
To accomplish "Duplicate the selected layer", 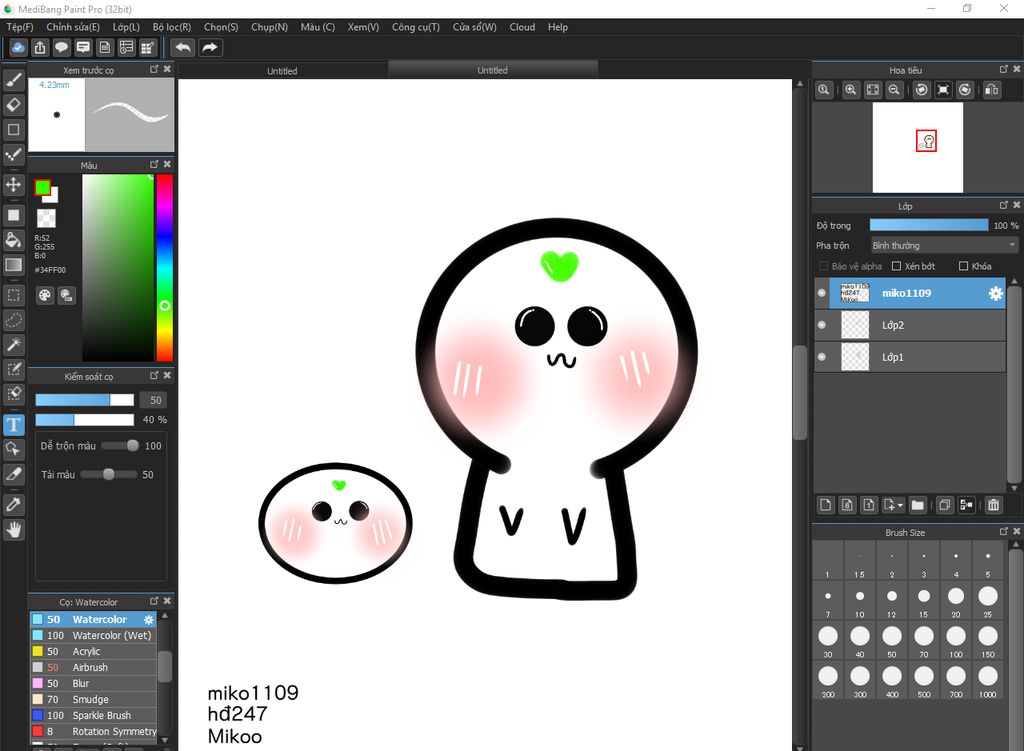I will 944,505.
